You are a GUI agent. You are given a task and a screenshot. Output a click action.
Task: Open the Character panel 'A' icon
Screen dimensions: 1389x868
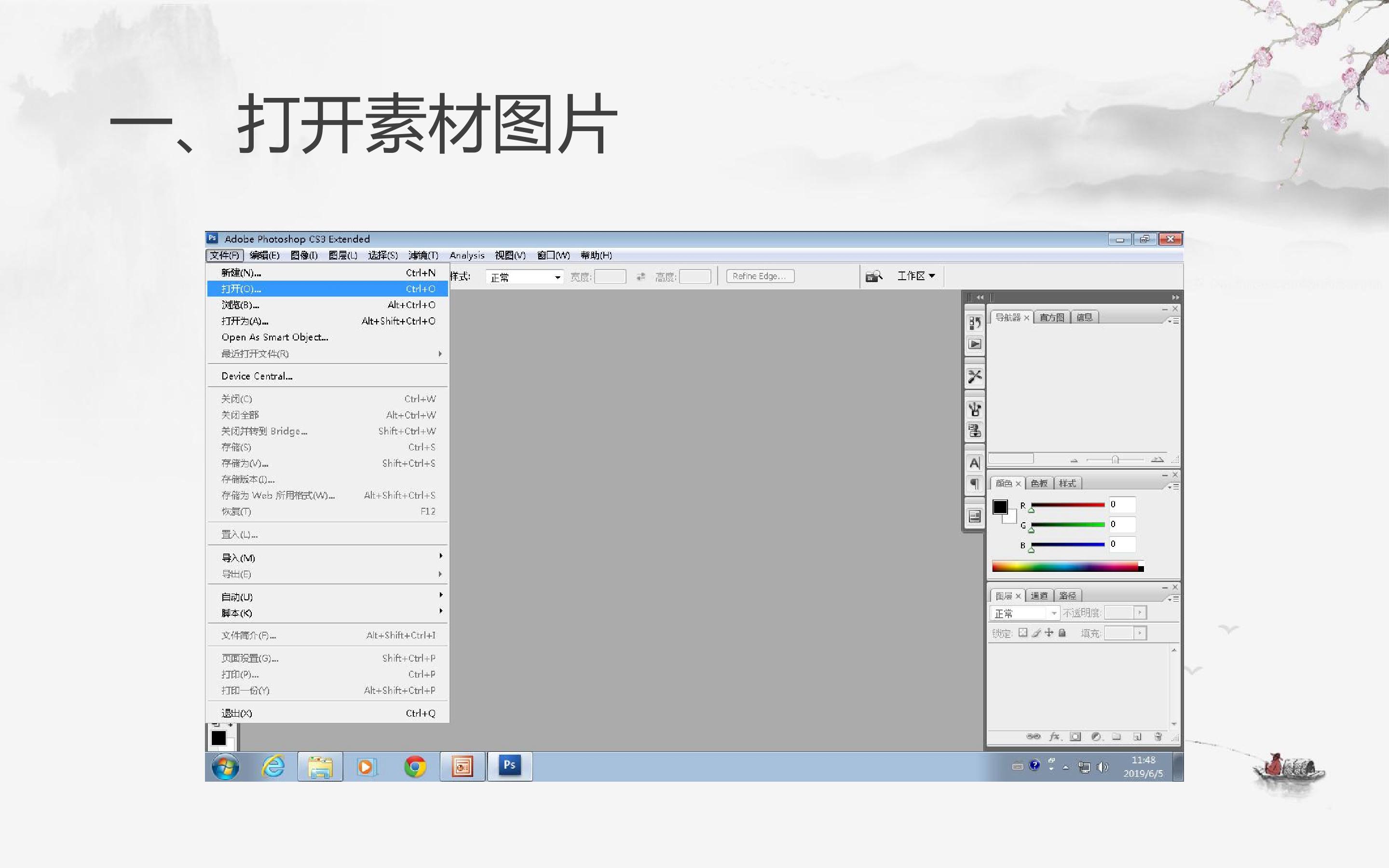click(x=975, y=463)
